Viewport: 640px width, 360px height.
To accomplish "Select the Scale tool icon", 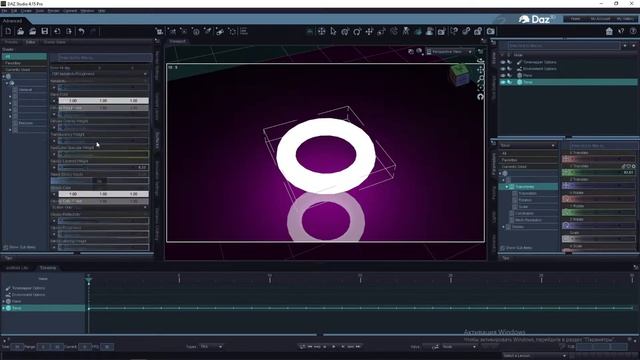I will [x=381, y=31].
